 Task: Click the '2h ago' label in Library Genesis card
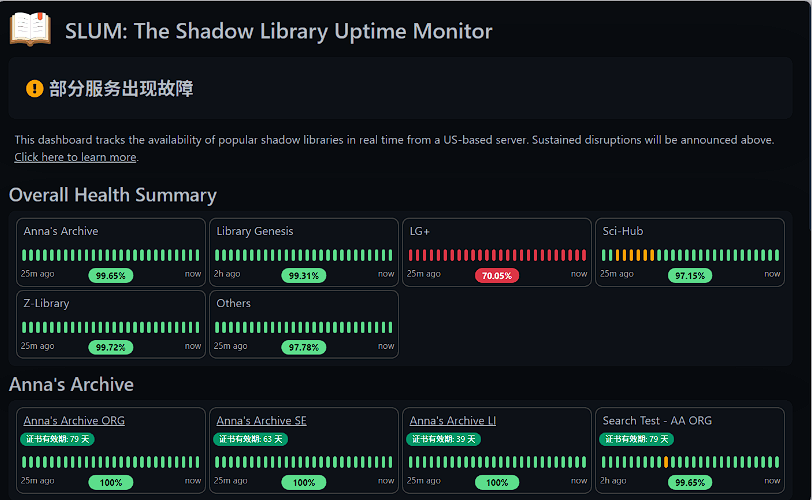(227, 274)
